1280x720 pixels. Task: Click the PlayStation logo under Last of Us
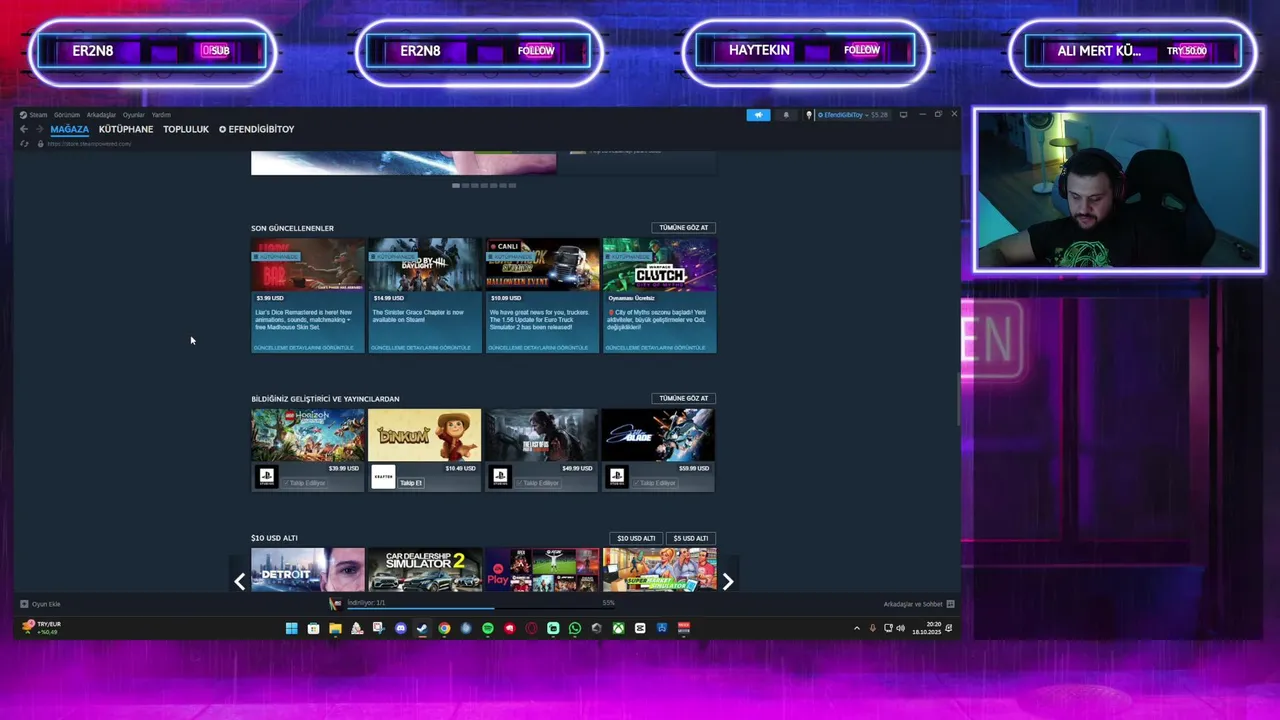(500, 477)
